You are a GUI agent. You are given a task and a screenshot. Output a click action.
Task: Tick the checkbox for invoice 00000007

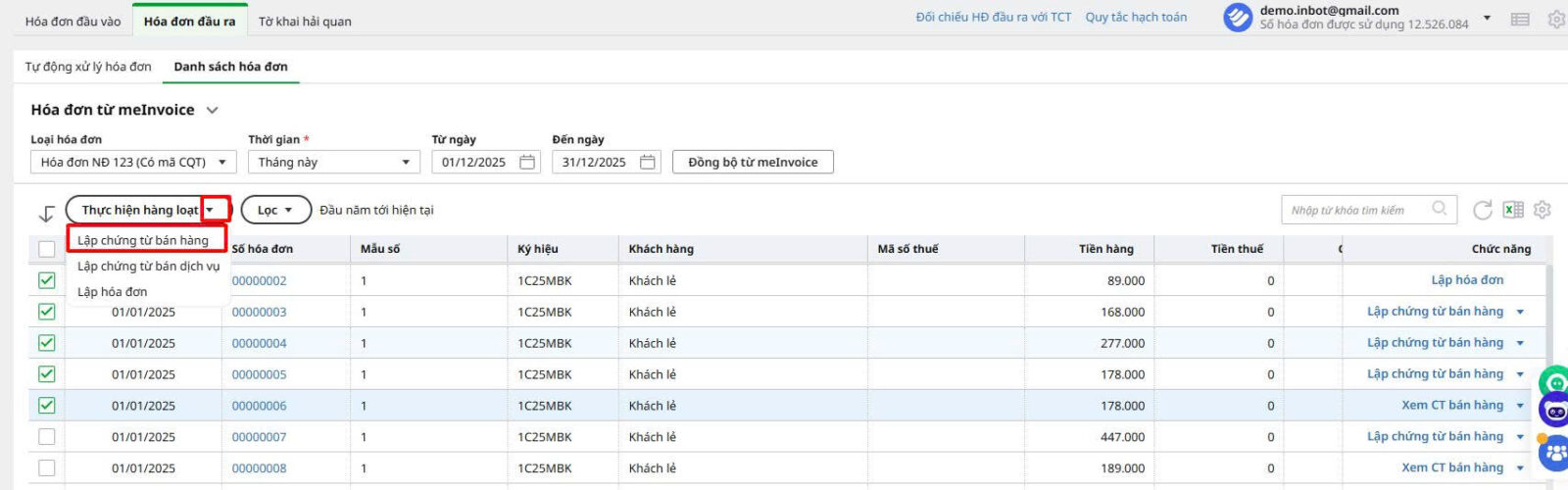46,437
